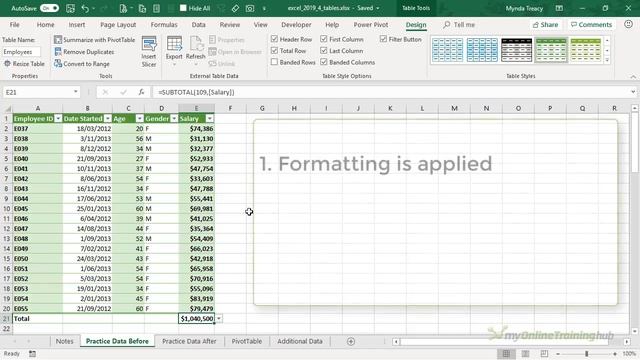640x360 pixels.
Task: Open total row function dropdown
Action: [219, 318]
